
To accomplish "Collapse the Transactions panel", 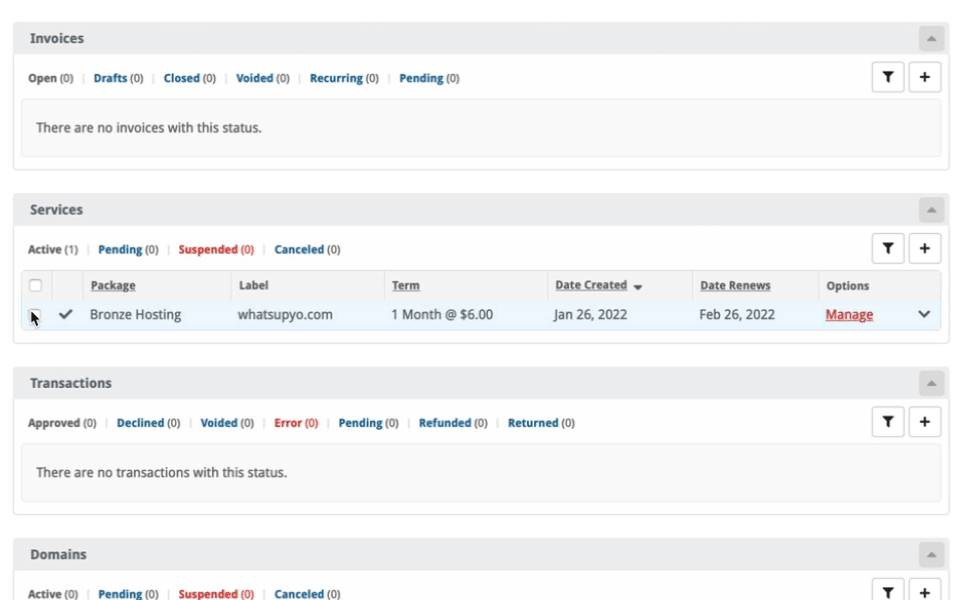I will click(931, 383).
